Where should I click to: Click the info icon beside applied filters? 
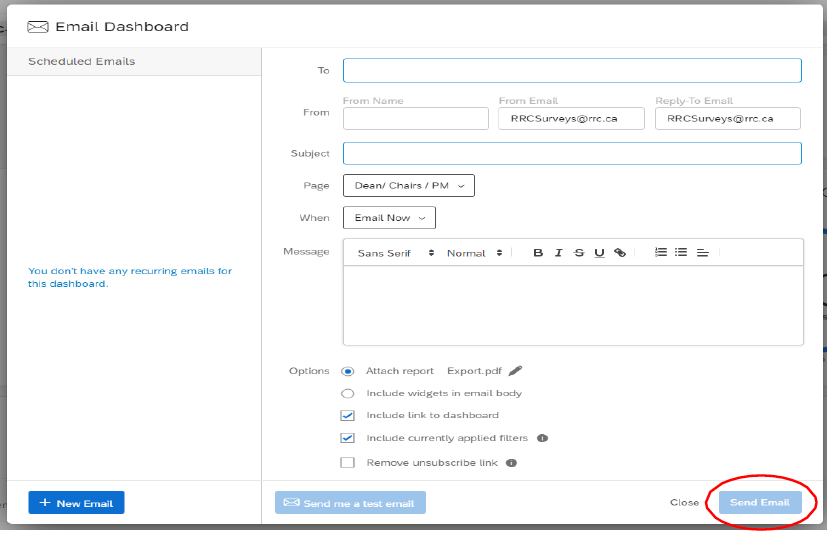point(542,438)
